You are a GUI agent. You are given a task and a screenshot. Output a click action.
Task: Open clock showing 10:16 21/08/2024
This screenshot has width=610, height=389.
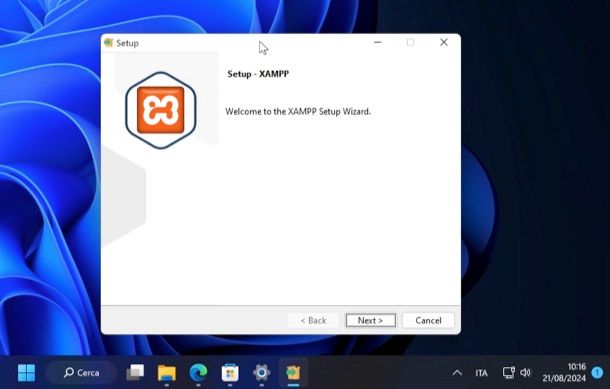[564, 372]
